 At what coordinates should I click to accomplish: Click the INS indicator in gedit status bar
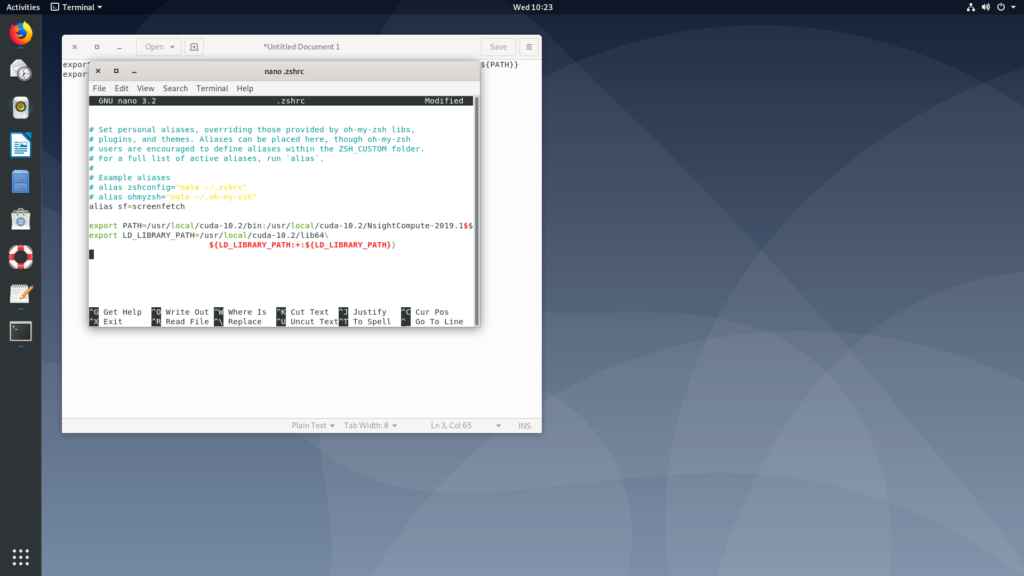(524, 426)
